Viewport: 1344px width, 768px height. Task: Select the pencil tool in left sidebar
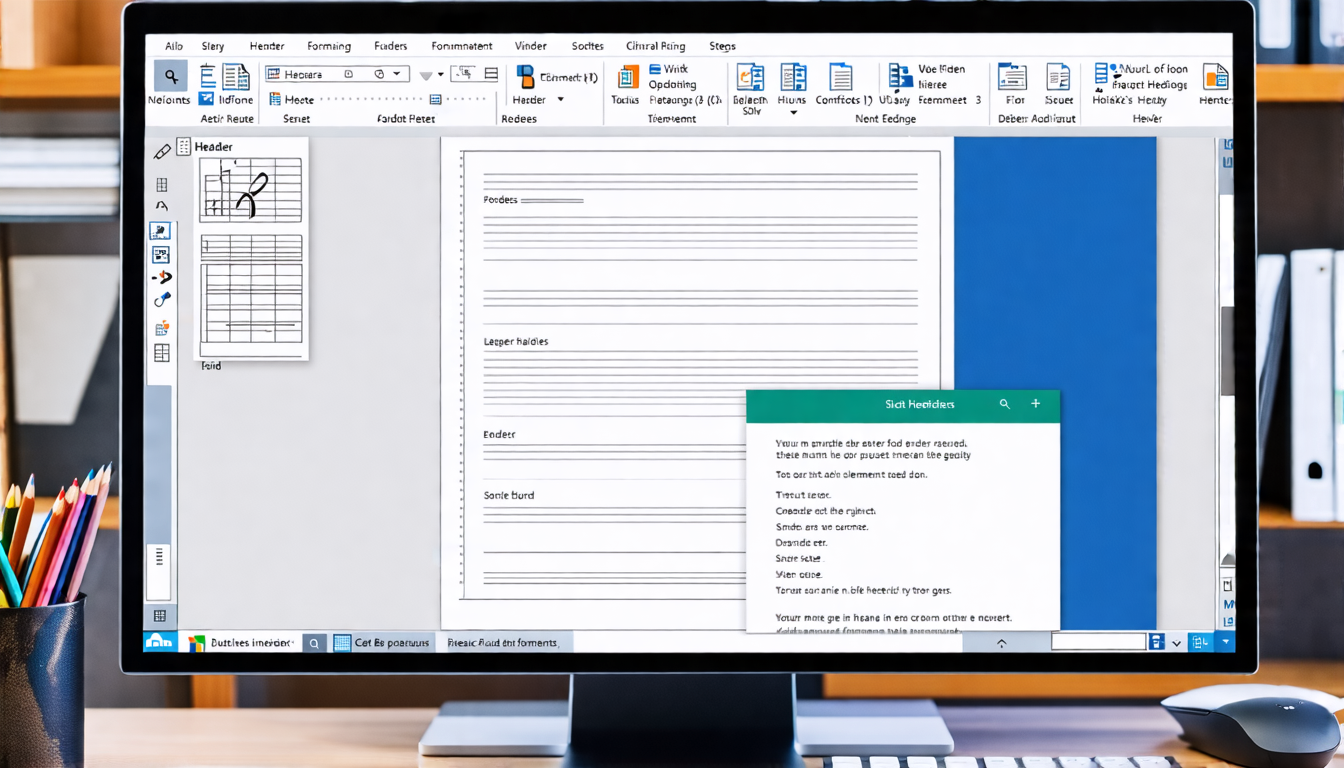162,152
